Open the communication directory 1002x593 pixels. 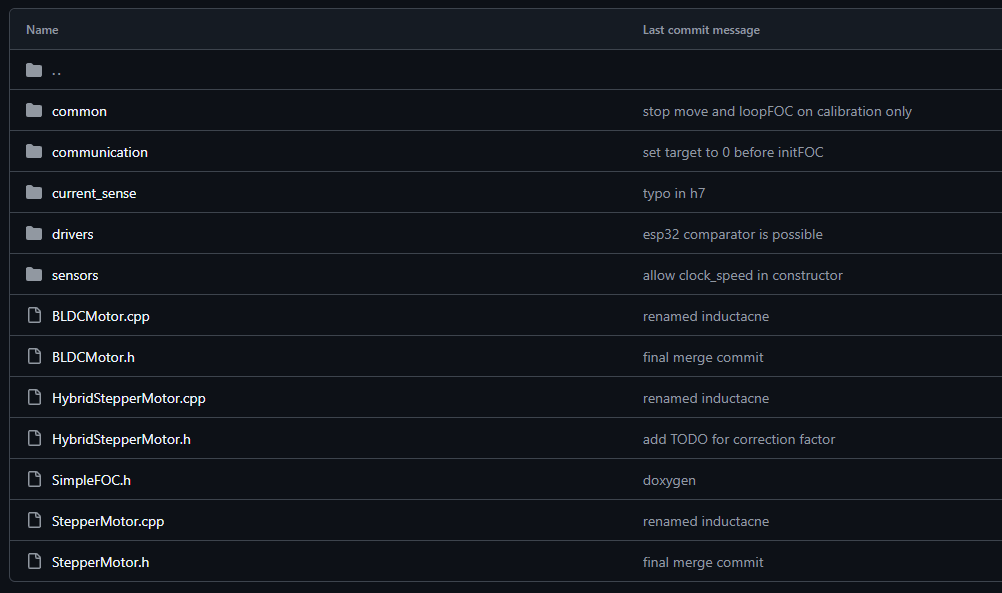point(100,152)
